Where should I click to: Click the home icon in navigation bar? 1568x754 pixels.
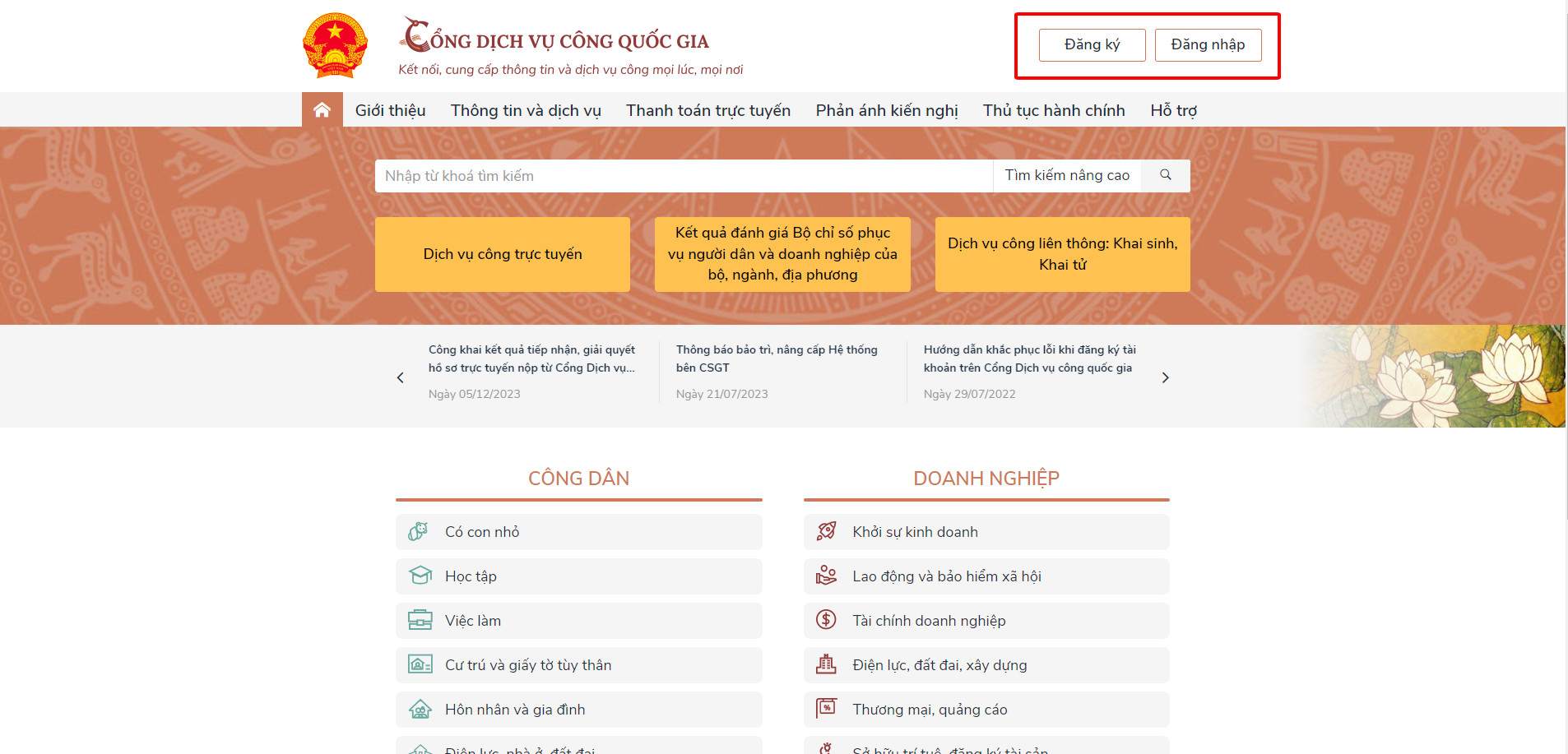322,109
